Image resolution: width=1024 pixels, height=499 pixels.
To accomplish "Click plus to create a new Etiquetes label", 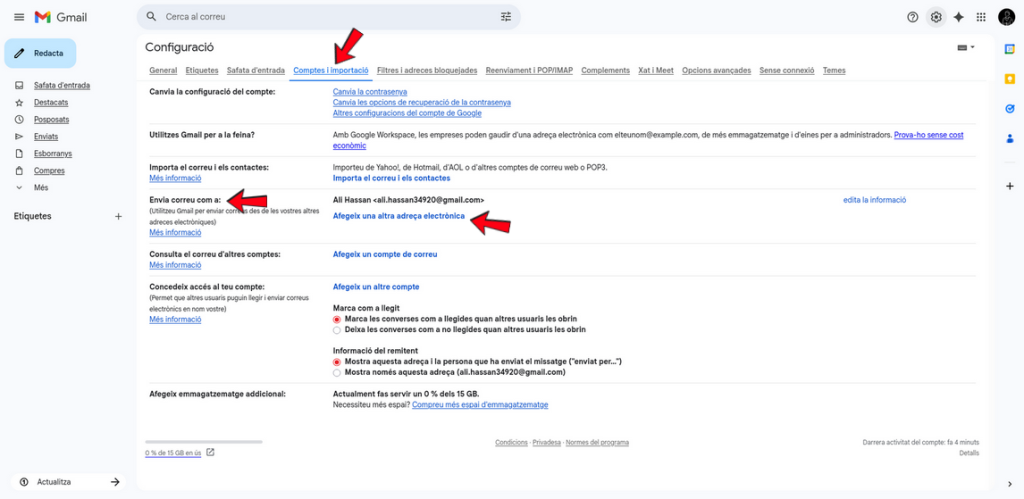I will [x=116, y=216].
